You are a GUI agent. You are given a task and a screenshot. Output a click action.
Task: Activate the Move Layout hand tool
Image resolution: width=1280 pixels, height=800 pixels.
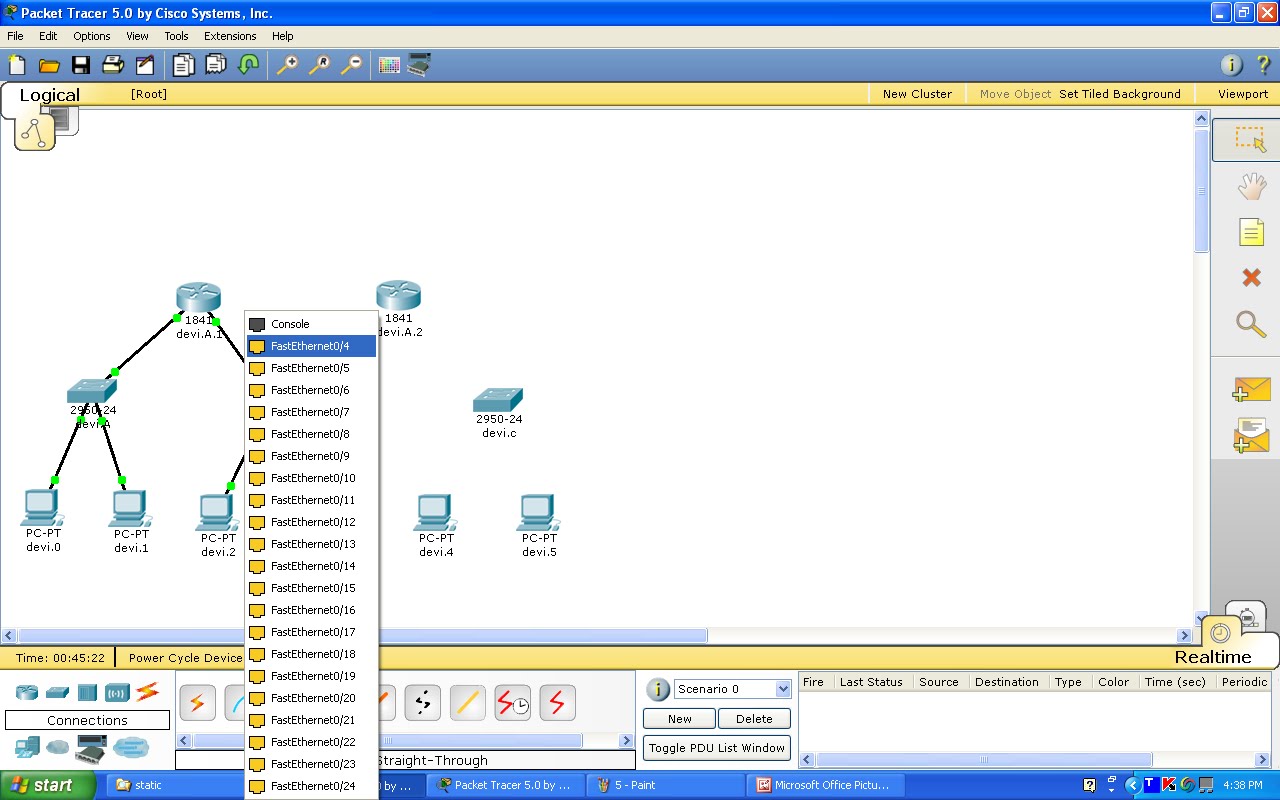1251,186
